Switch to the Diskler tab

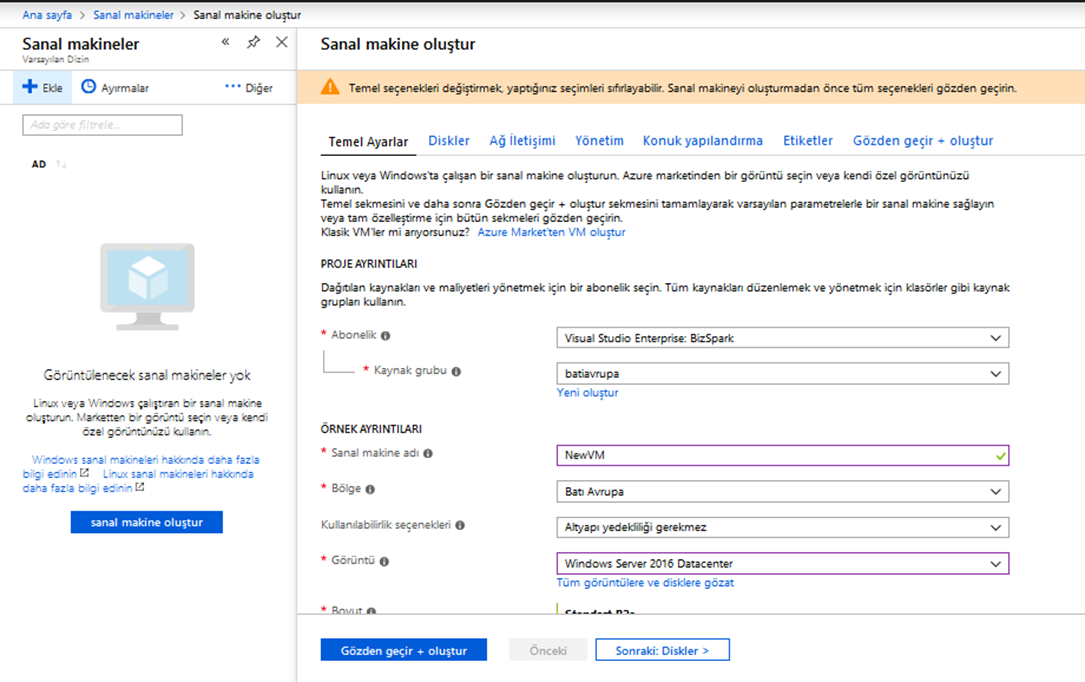coord(449,140)
